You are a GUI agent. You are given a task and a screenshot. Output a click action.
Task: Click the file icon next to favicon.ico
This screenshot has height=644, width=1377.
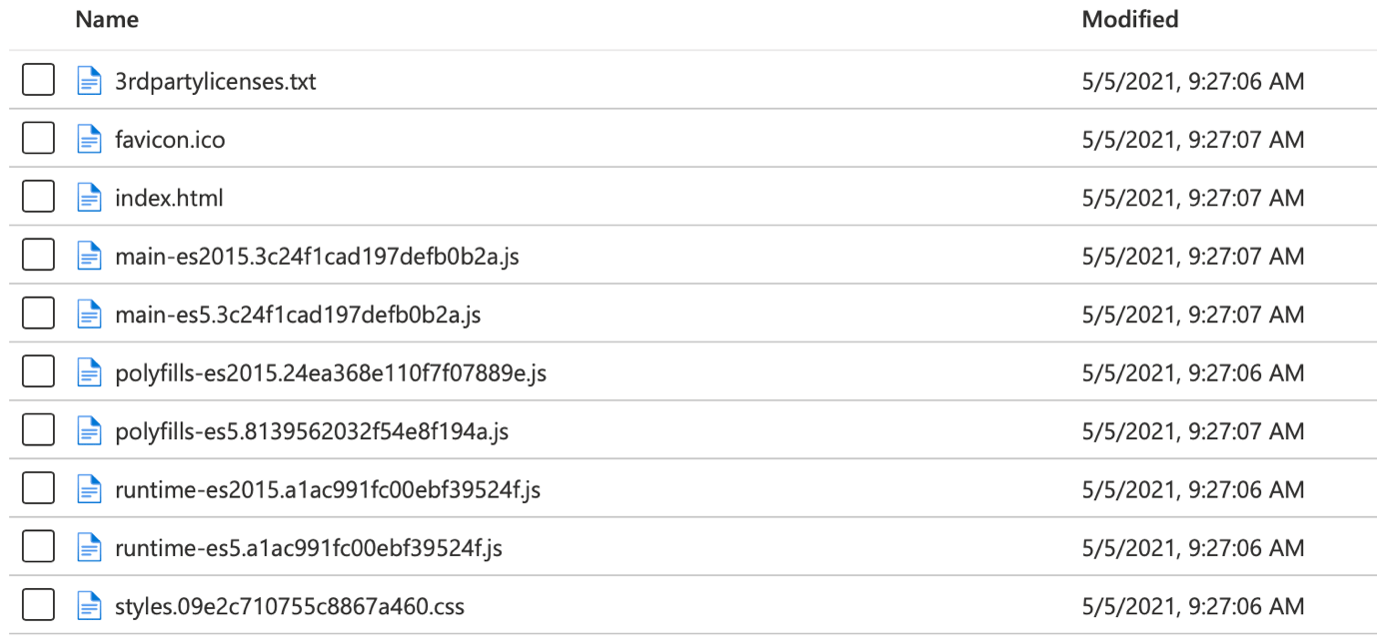pos(90,139)
